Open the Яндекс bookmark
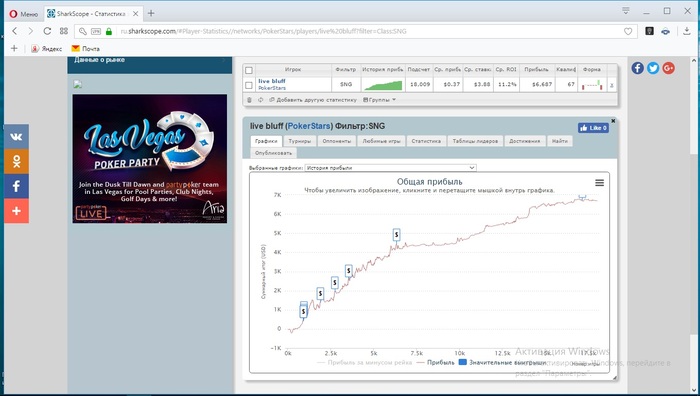 click(x=46, y=49)
